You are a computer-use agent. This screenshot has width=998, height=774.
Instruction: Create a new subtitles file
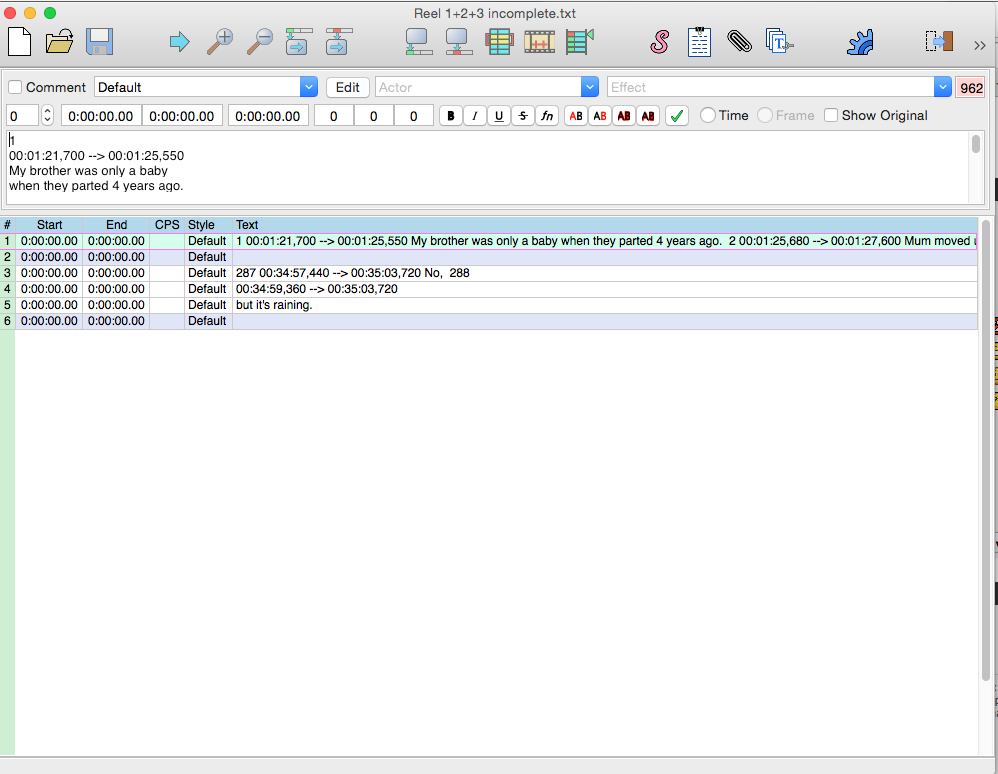click(19, 42)
